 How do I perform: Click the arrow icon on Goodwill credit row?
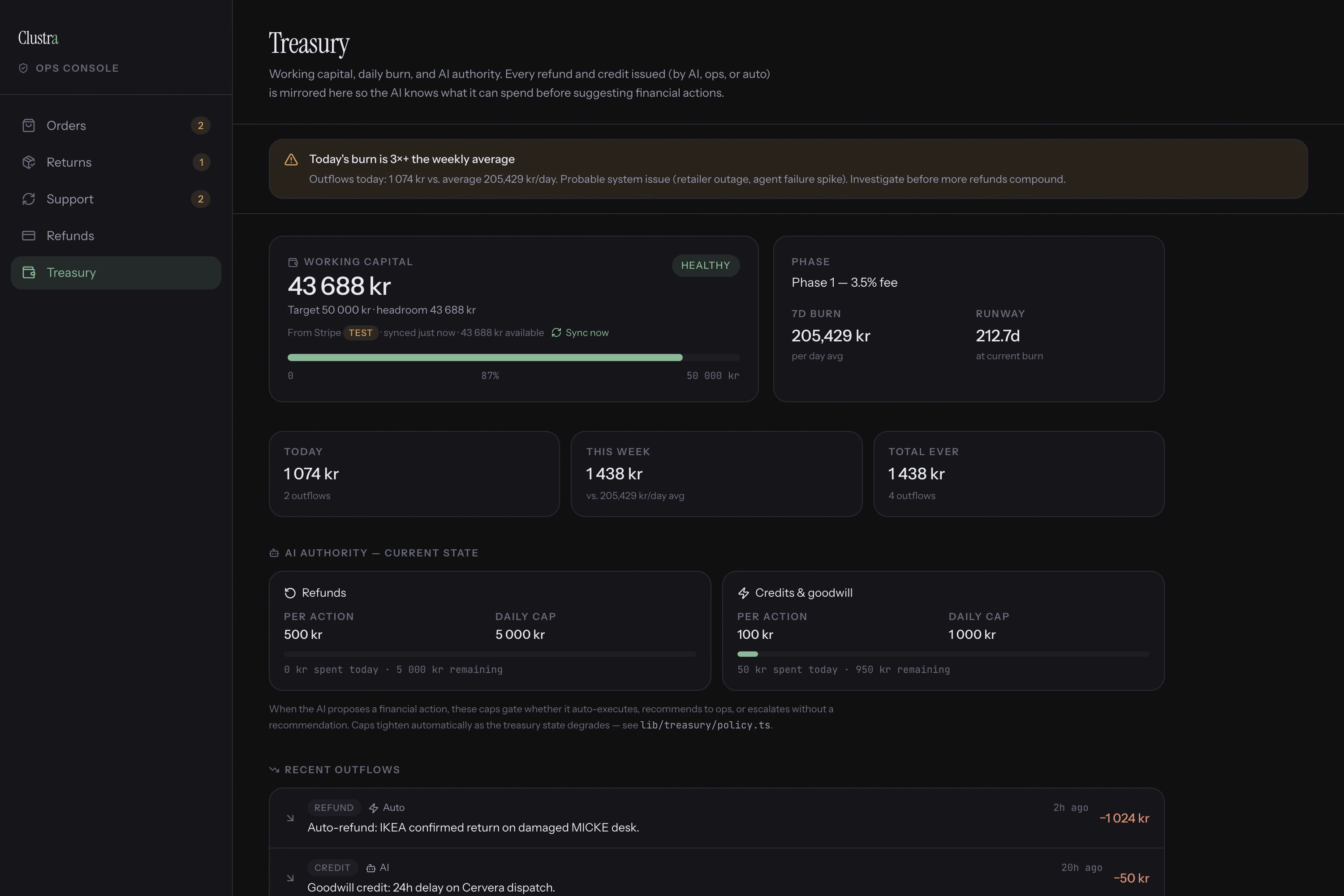[x=290, y=878]
